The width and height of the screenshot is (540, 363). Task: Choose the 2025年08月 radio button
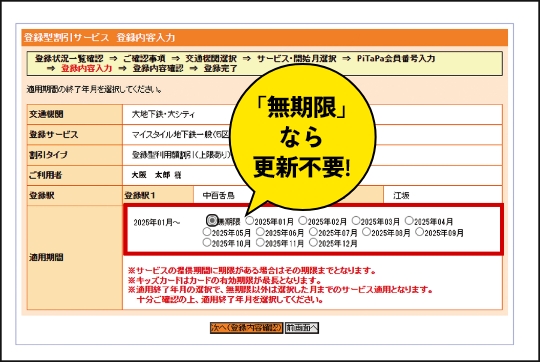coord(366,232)
